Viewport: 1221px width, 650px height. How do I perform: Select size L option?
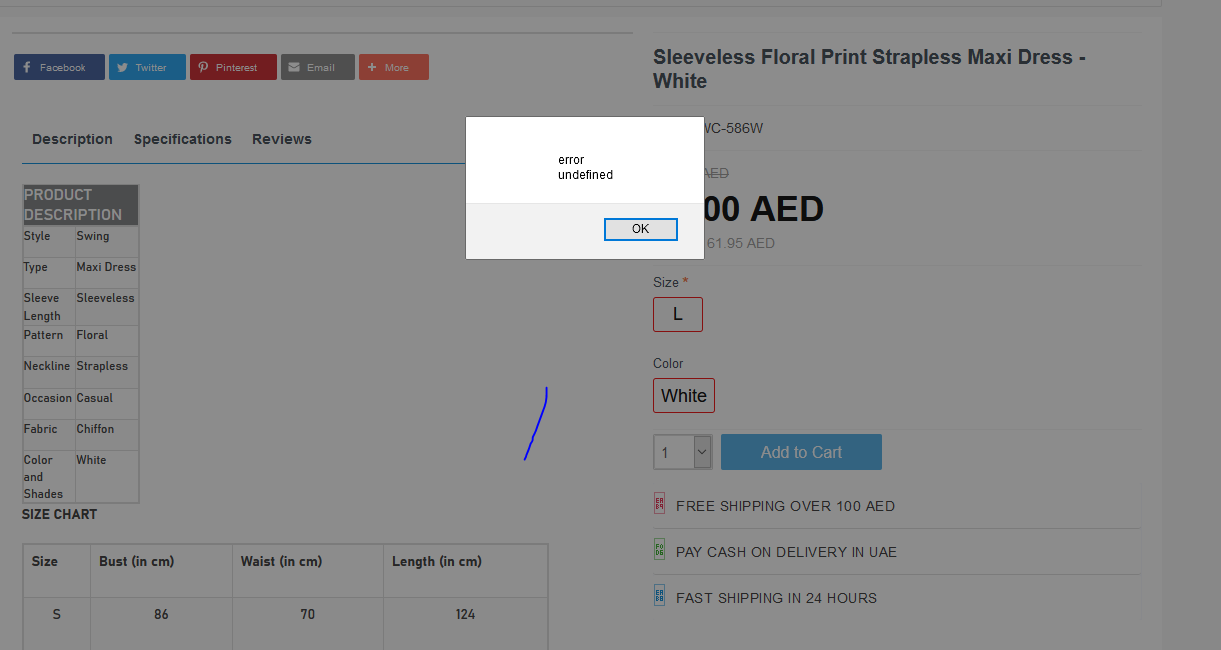point(678,314)
